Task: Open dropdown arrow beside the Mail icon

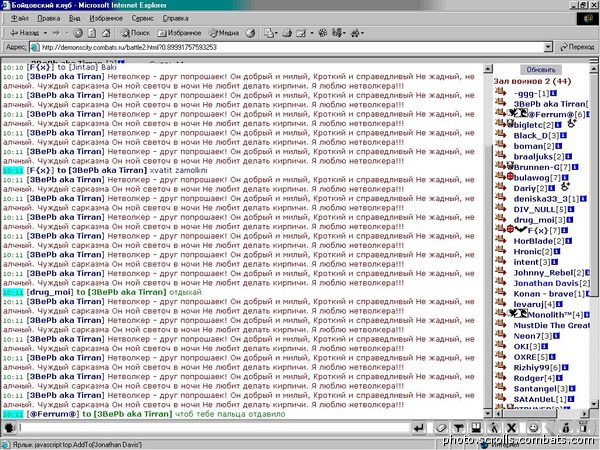Action: click(276, 33)
